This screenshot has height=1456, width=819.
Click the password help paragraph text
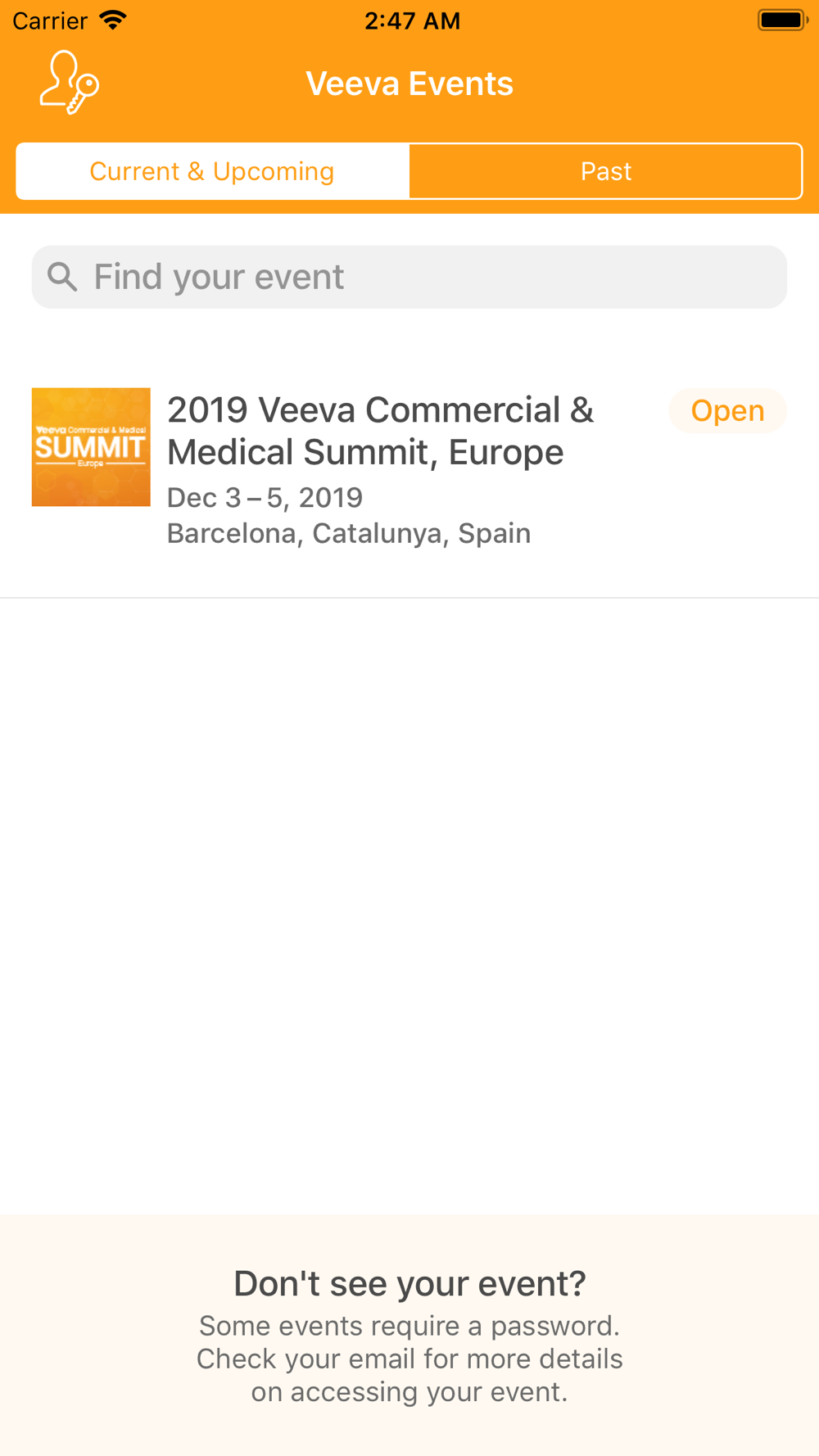click(x=409, y=1359)
